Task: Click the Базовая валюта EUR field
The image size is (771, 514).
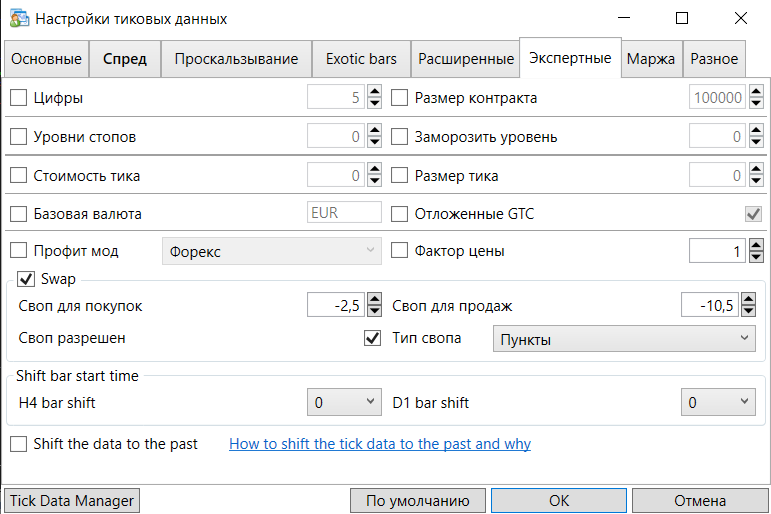Action: click(344, 212)
